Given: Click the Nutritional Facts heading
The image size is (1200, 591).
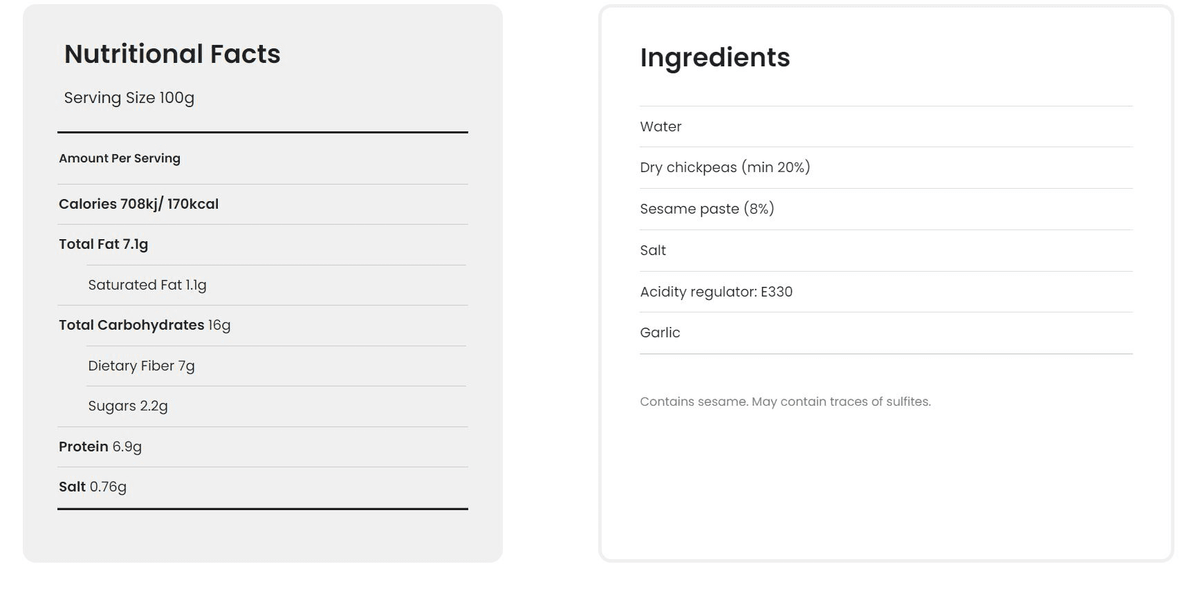Looking at the screenshot, I should (172, 54).
